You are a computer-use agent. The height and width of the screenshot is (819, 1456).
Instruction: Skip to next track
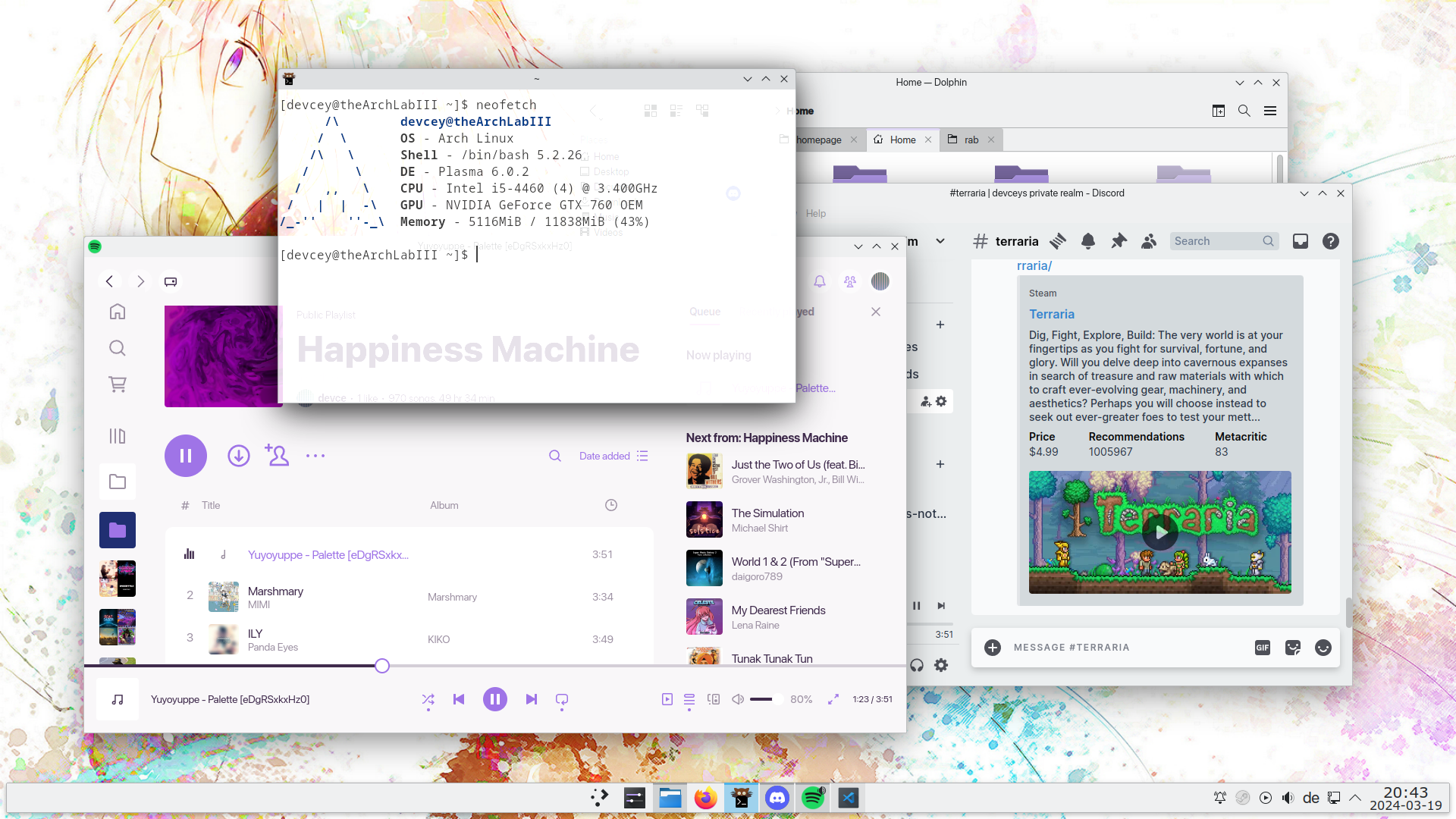(532, 699)
